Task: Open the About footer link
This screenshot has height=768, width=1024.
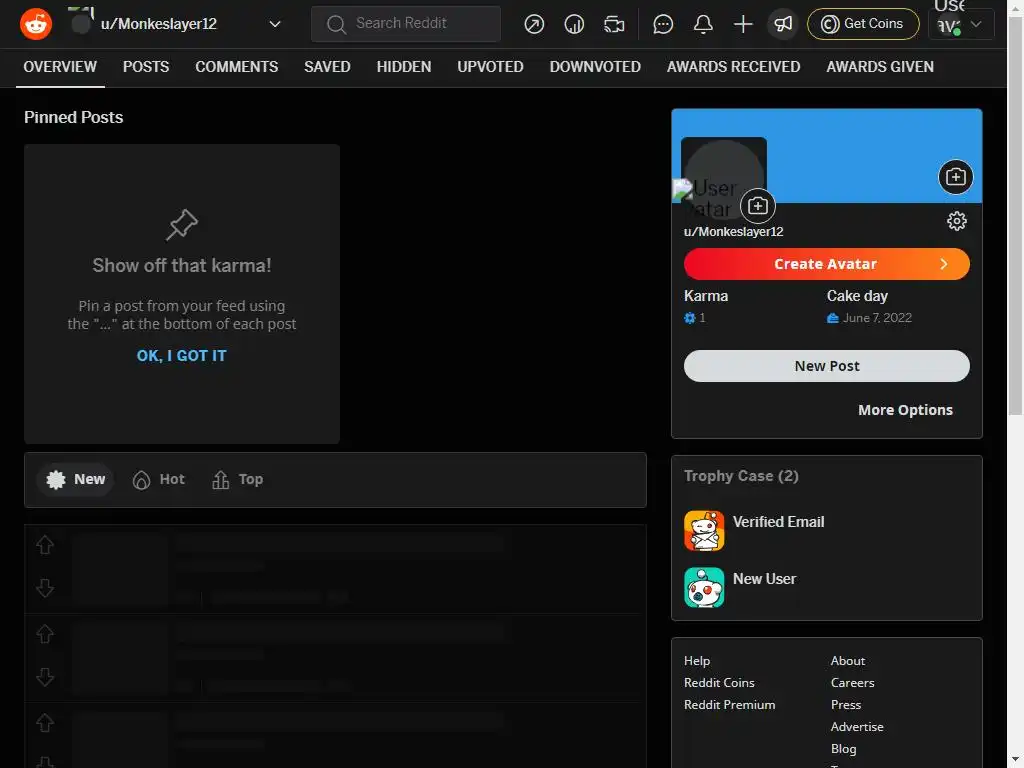Action: [848, 661]
